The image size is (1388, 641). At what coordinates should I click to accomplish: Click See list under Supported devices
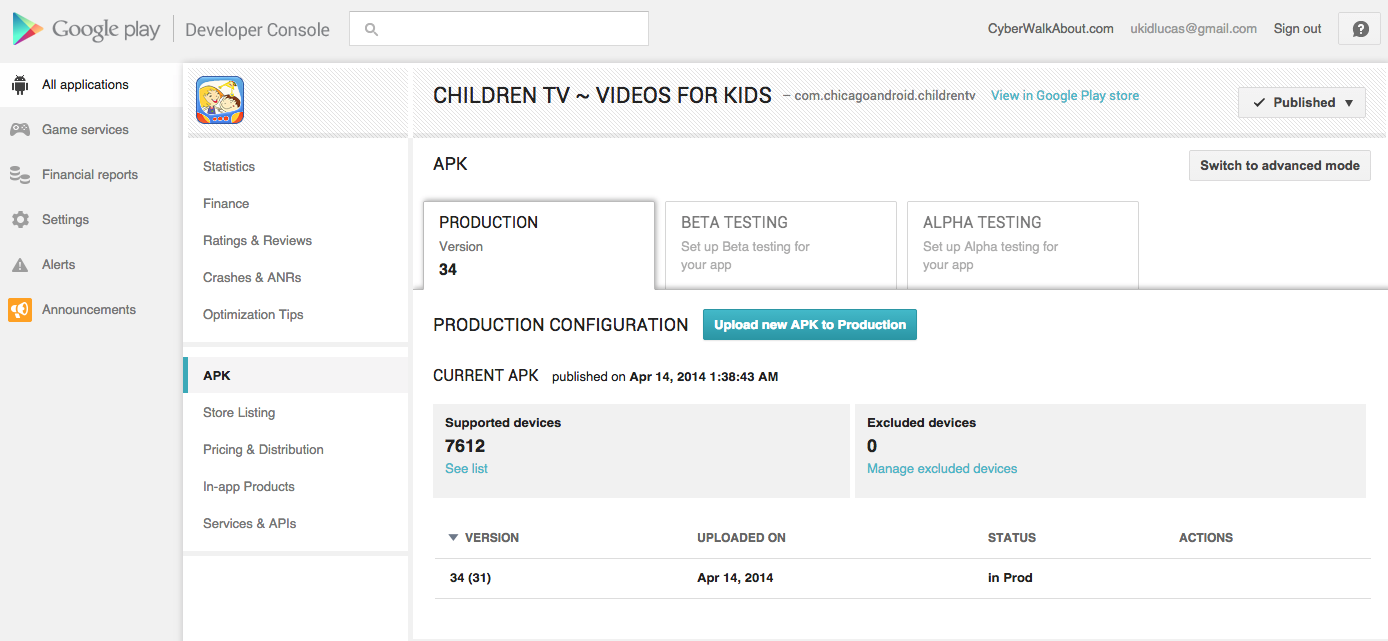(466, 469)
